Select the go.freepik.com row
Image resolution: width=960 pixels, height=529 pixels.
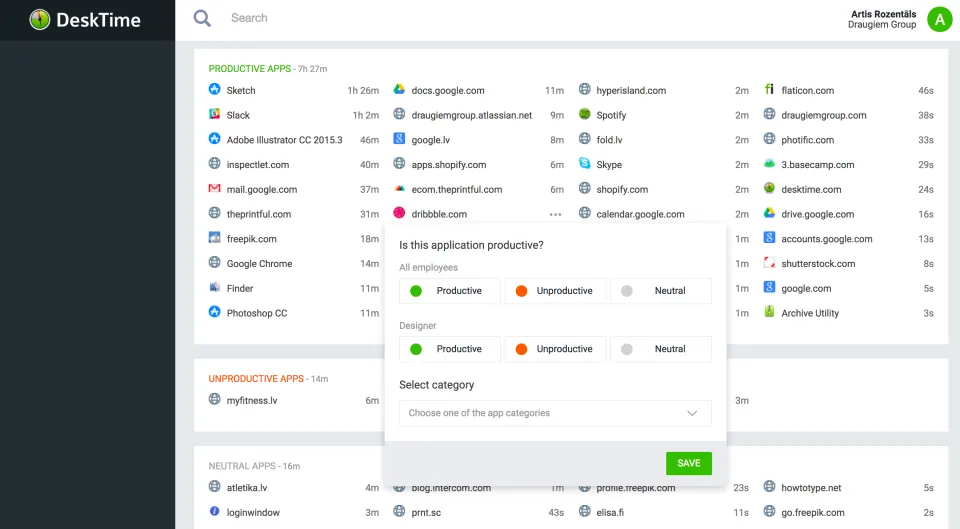[849, 512]
